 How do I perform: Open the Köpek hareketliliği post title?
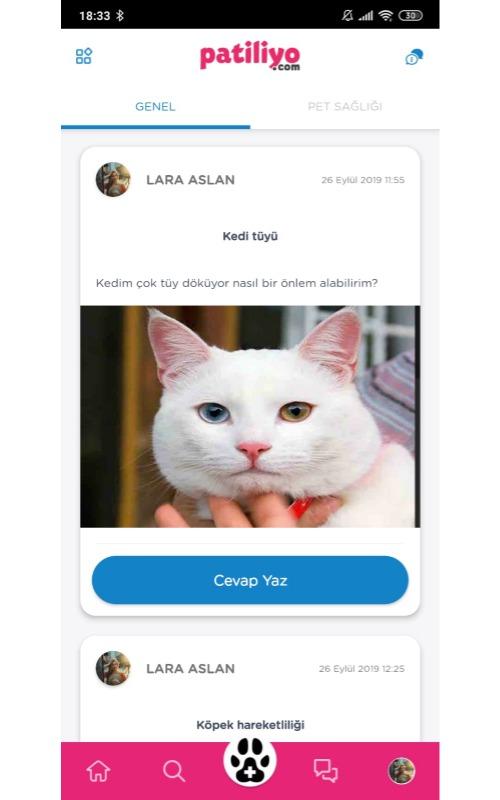click(250, 725)
